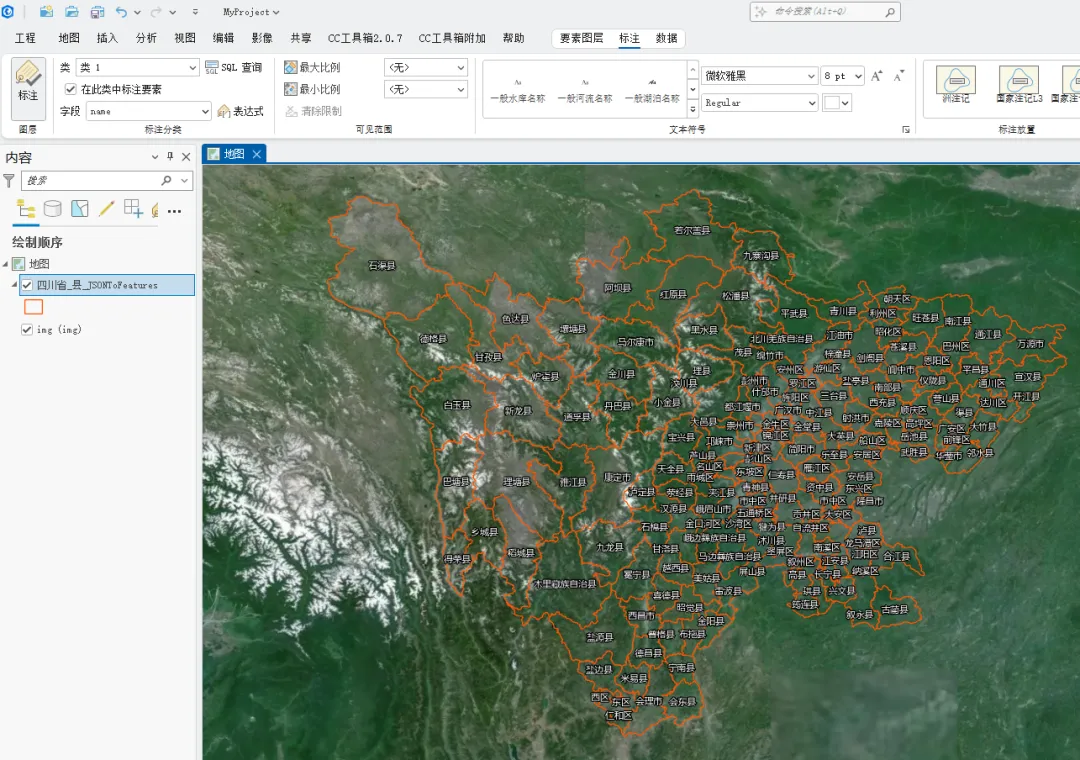The image size is (1080, 760).
Task: Expand the text symbol gallery
Action: coord(693,110)
